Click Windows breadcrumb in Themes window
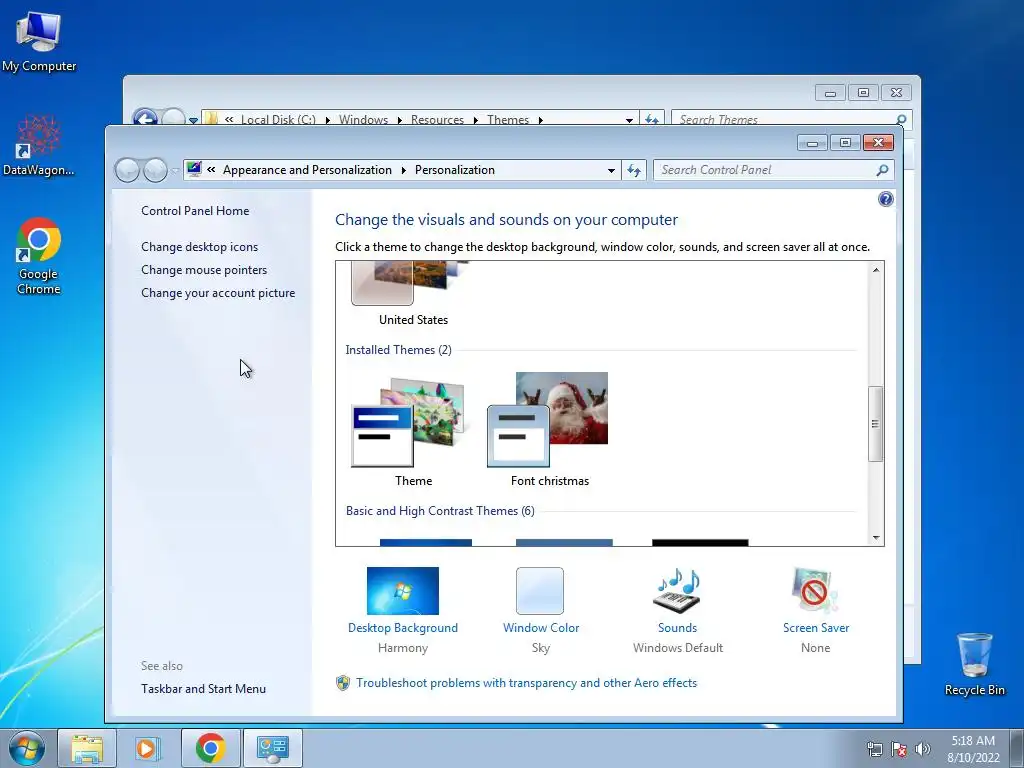The image size is (1024, 768). pos(363,120)
